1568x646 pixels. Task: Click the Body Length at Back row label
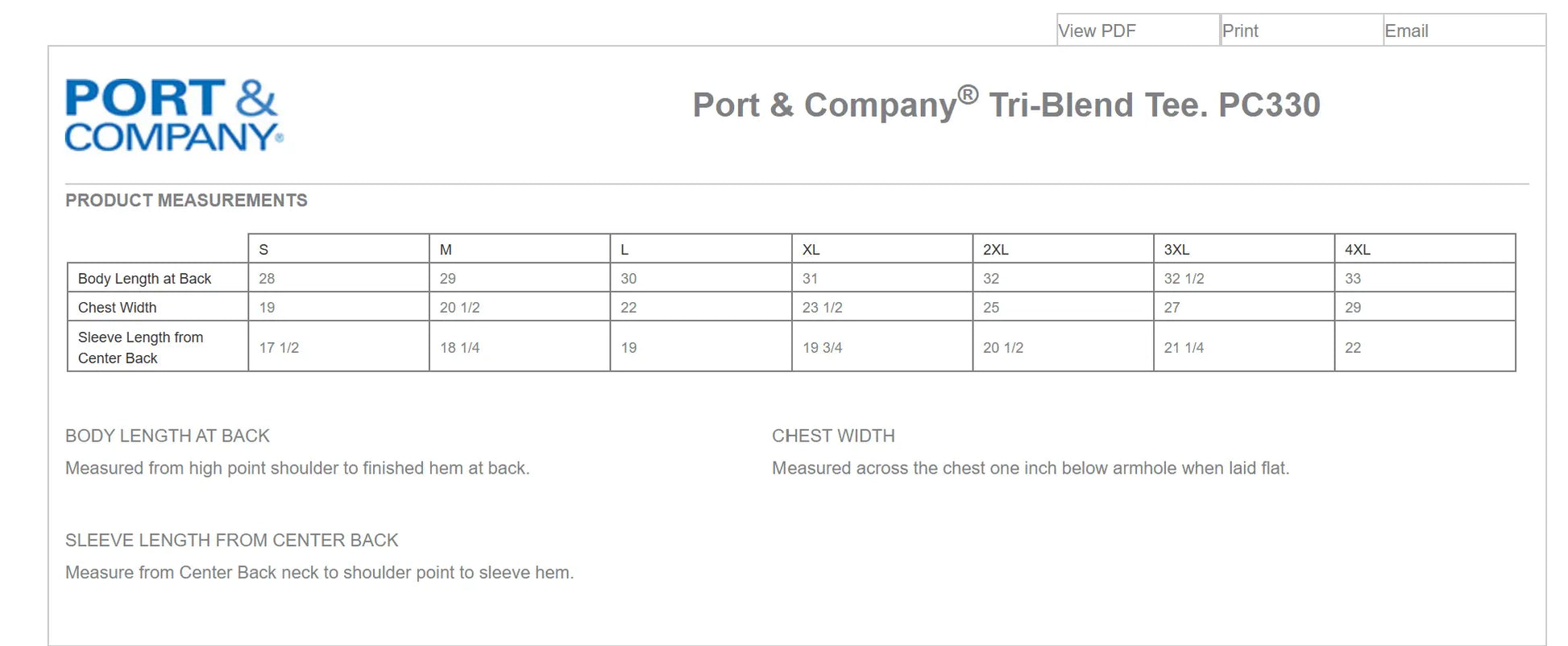[x=145, y=279]
